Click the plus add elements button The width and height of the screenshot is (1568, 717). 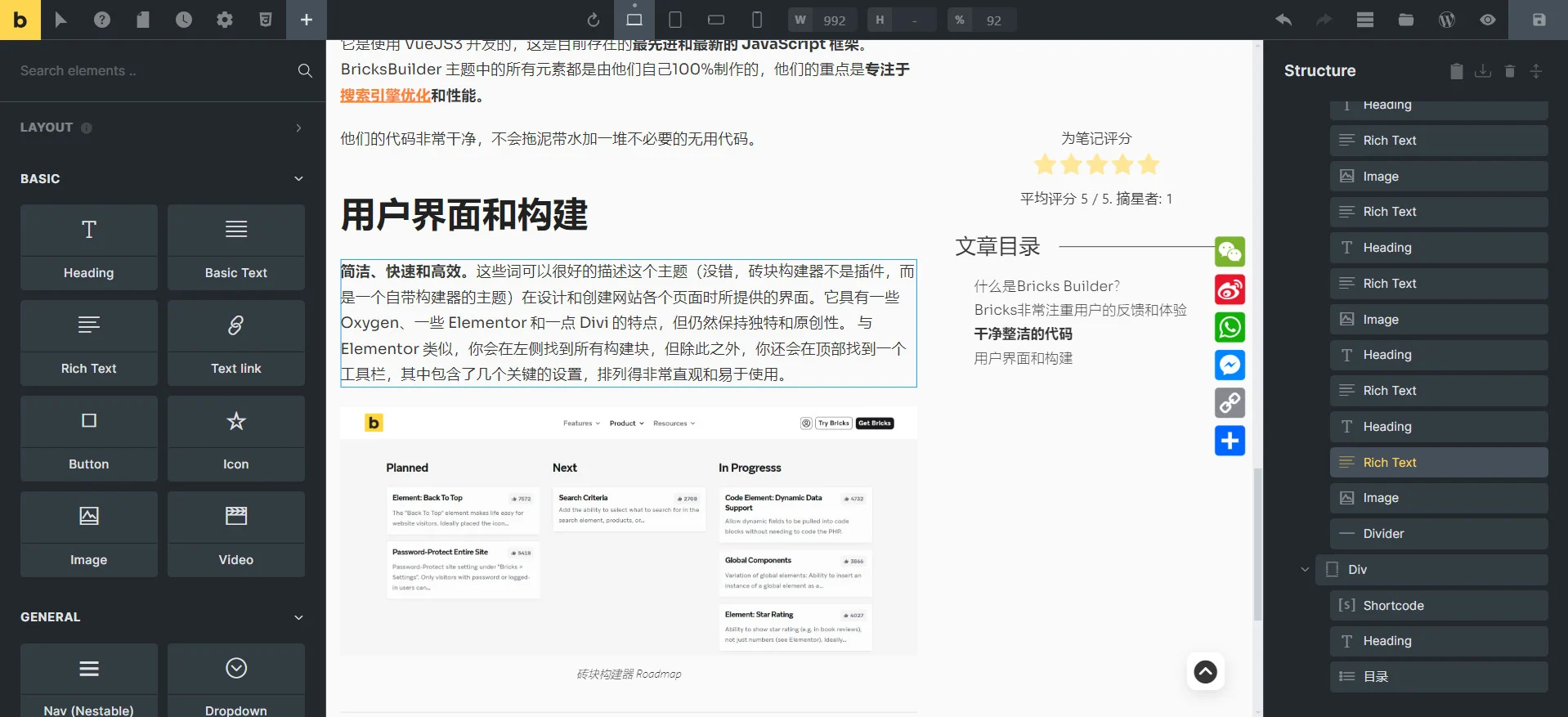(307, 20)
